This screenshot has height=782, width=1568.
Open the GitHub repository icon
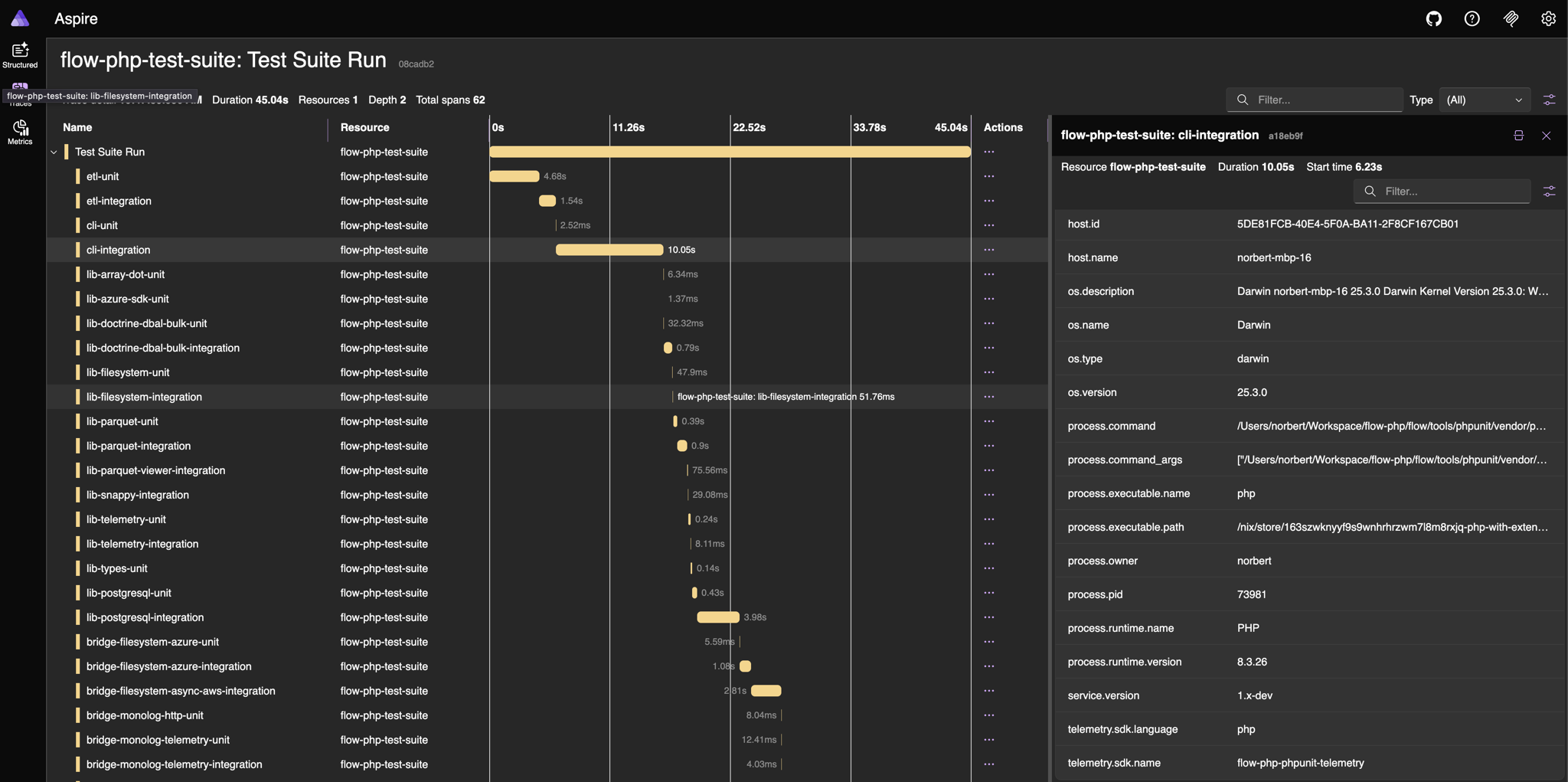pos(1433,18)
